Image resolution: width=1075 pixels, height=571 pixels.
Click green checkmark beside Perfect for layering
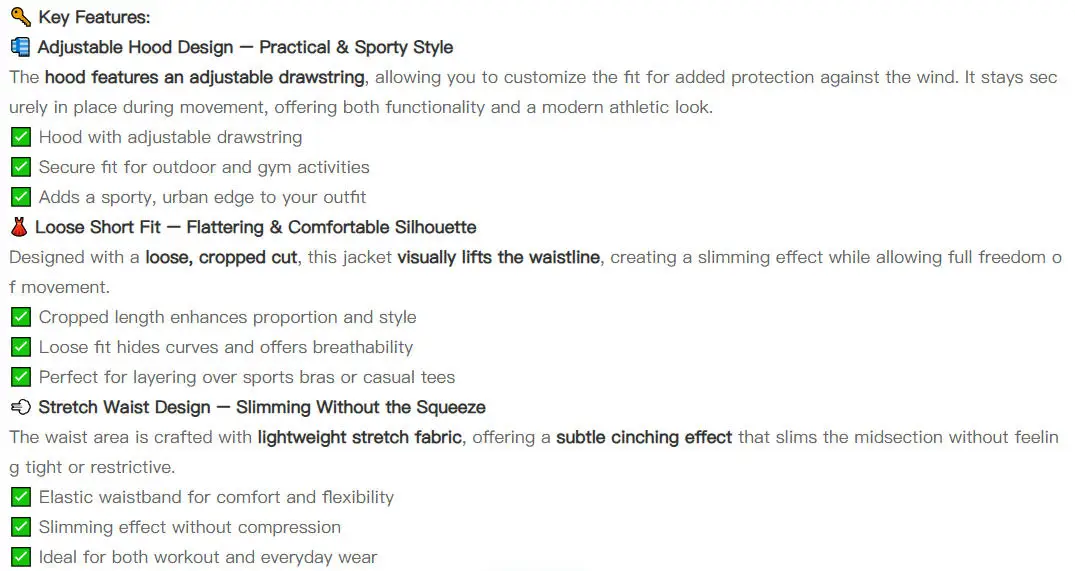[x=21, y=377]
